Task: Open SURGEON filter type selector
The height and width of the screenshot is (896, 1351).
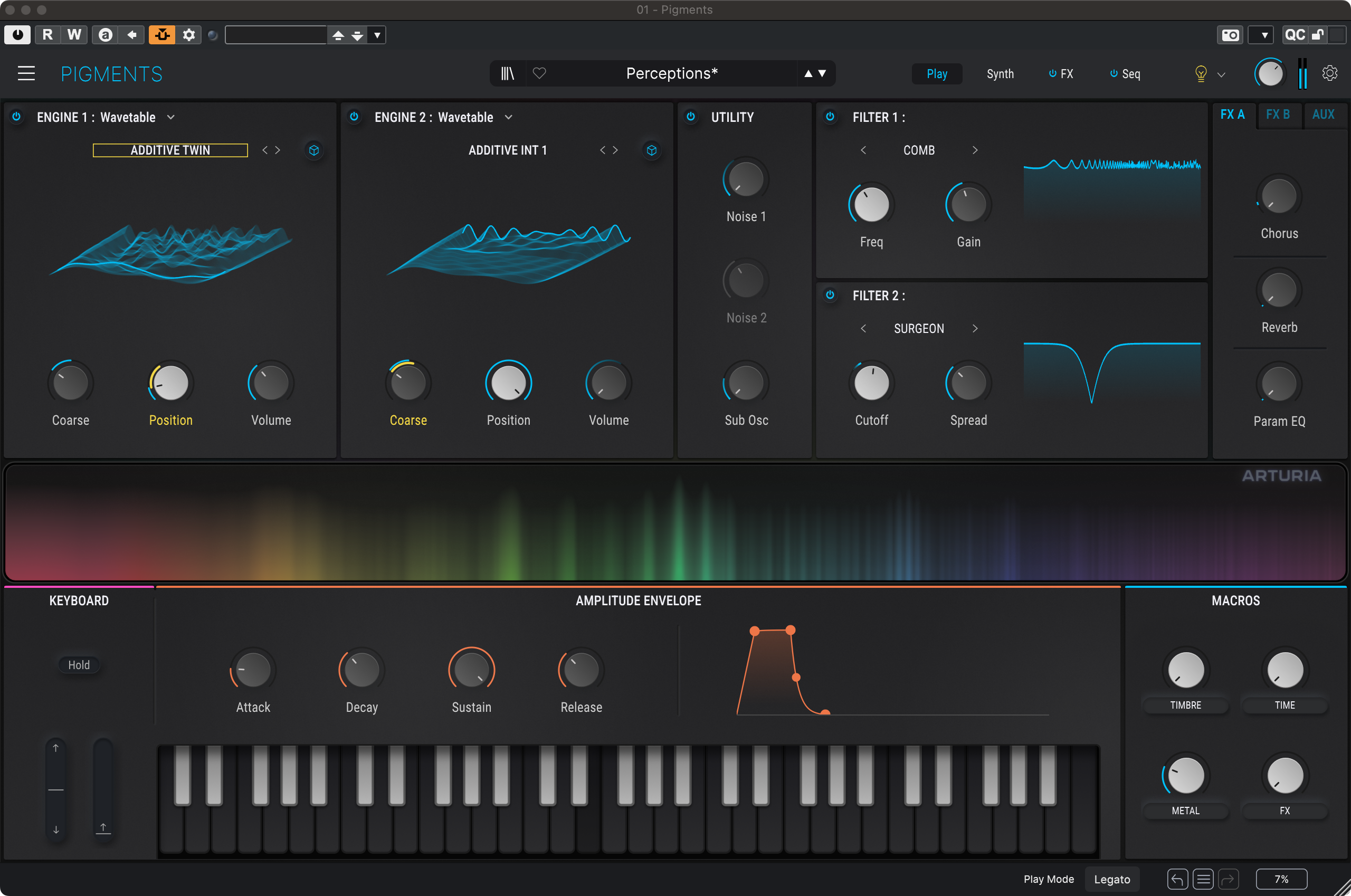Action: 919,329
